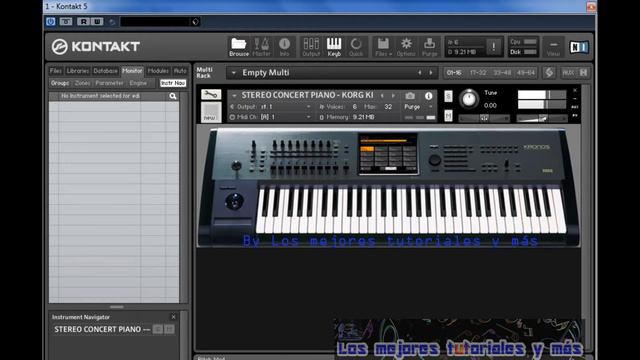Mute the Stereo Concert Piano instrument
Screen dimensions: 640x360
click(448, 116)
